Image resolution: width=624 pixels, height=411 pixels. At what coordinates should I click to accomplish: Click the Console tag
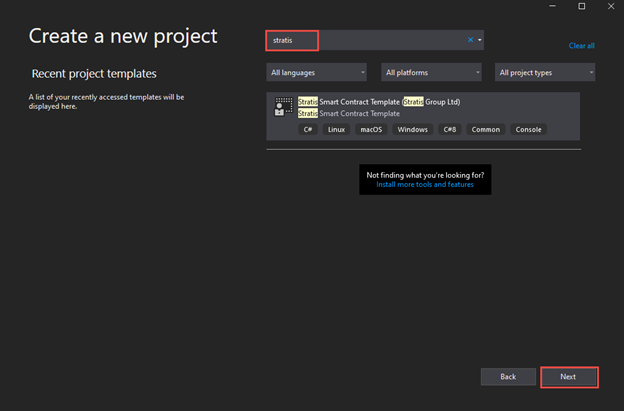pyautogui.click(x=528, y=130)
